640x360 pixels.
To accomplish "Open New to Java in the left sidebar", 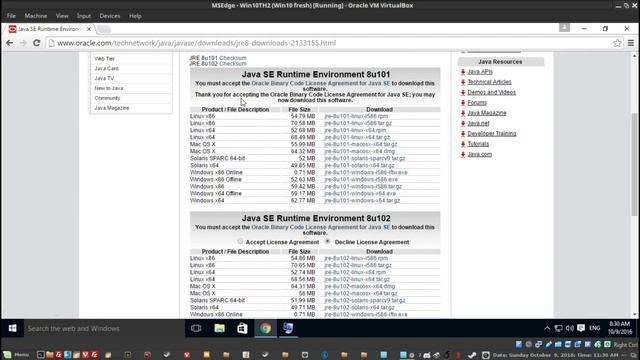I will (109, 88).
